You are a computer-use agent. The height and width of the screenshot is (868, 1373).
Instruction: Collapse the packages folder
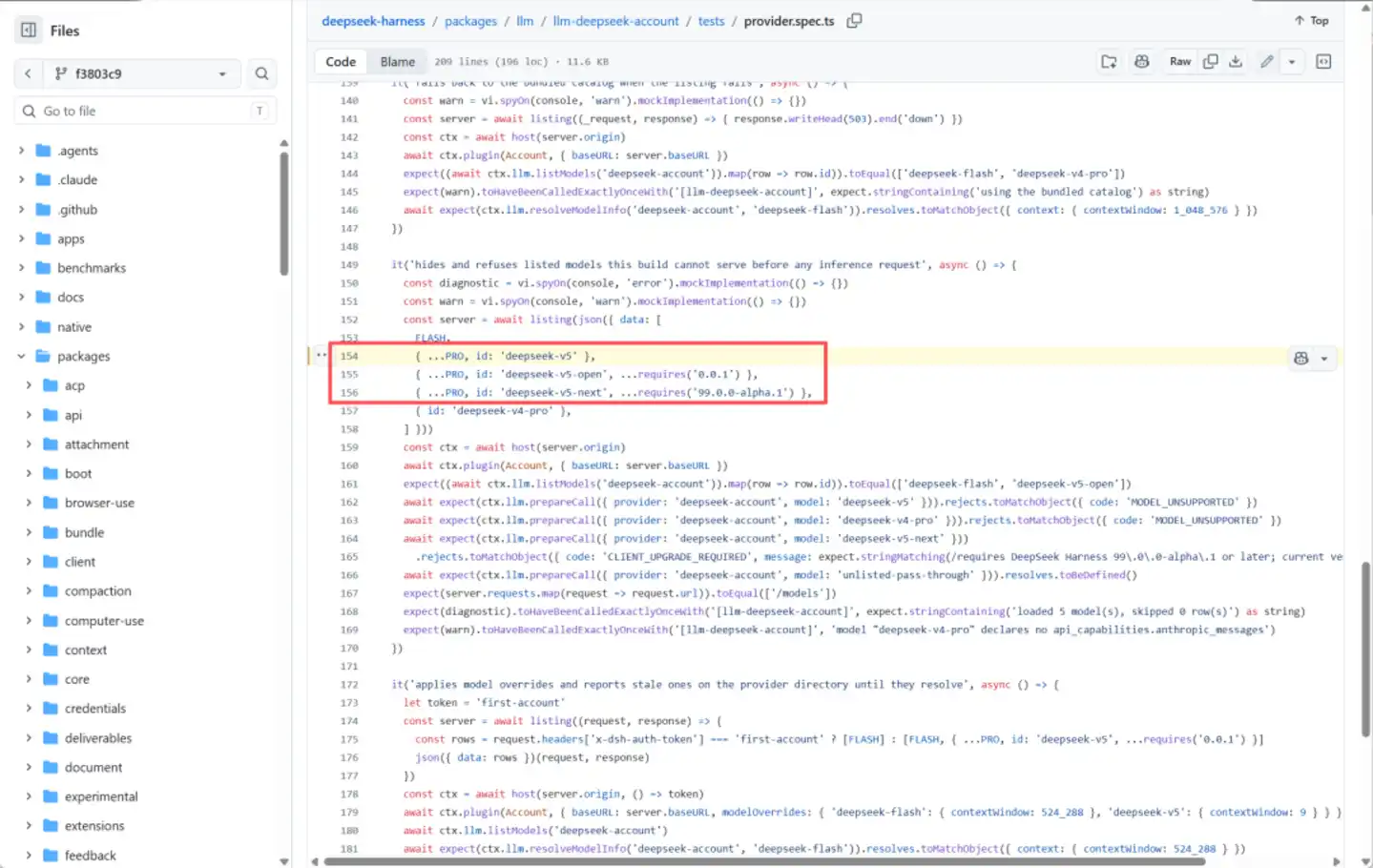pos(21,357)
